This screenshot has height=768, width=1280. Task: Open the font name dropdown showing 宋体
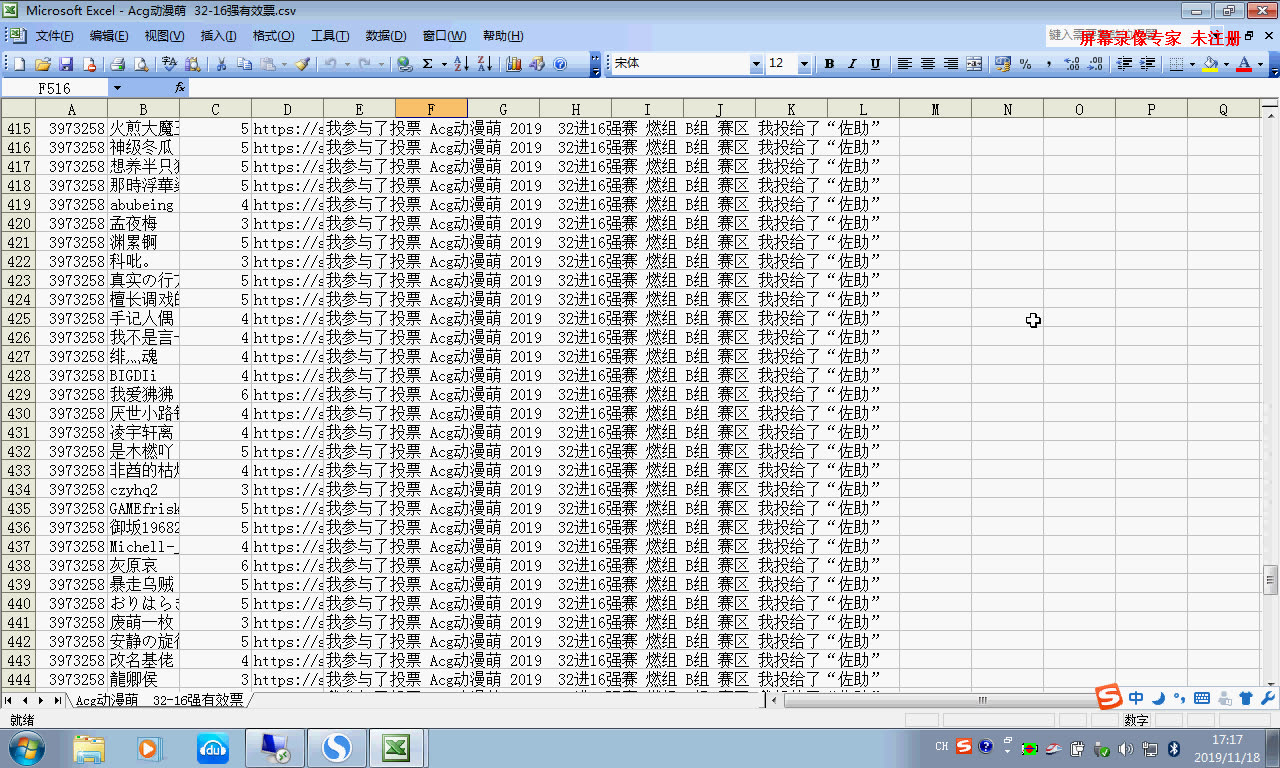[756, 64]
